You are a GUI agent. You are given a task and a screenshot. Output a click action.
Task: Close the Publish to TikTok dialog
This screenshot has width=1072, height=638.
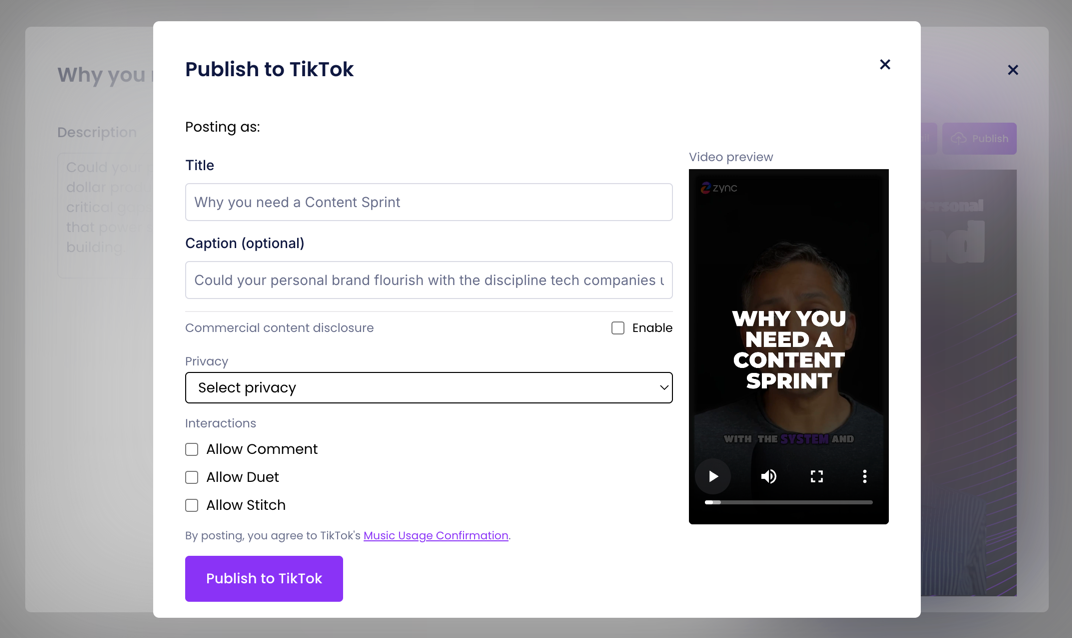pyautogui.click(x=885, y=65)
